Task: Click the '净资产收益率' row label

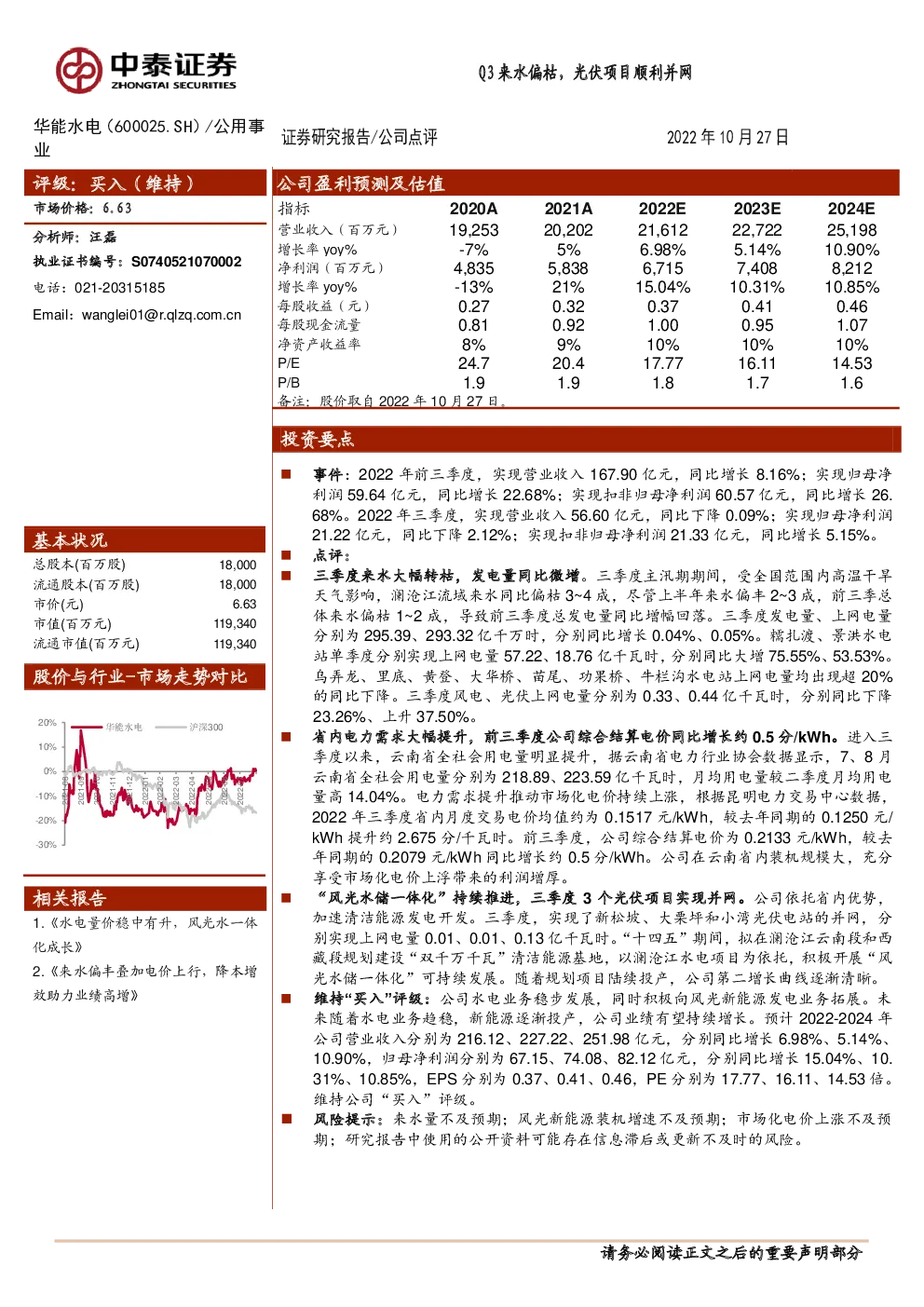Action: 319,344
